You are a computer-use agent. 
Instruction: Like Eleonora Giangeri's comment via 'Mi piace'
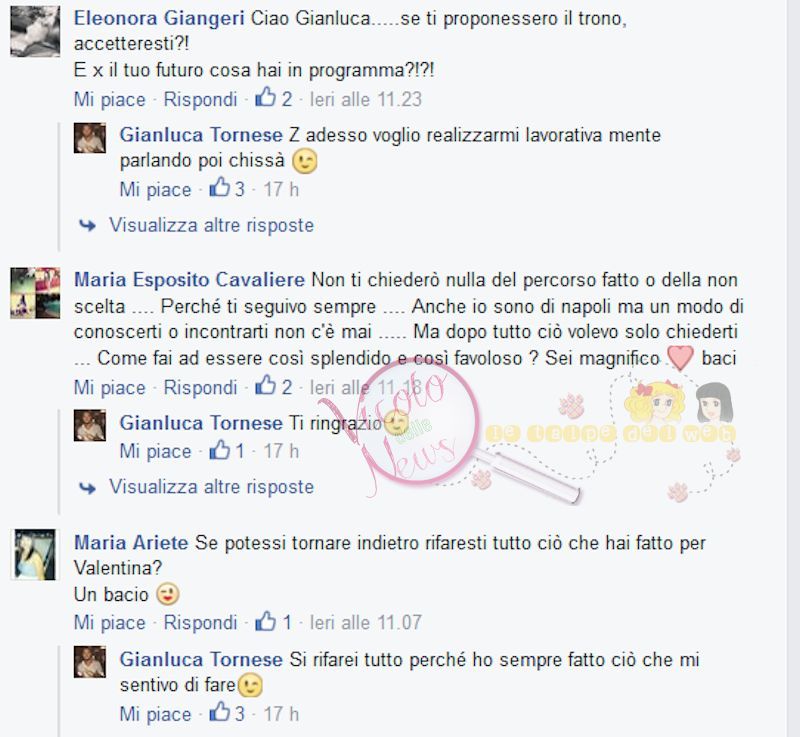click(110, 99)
